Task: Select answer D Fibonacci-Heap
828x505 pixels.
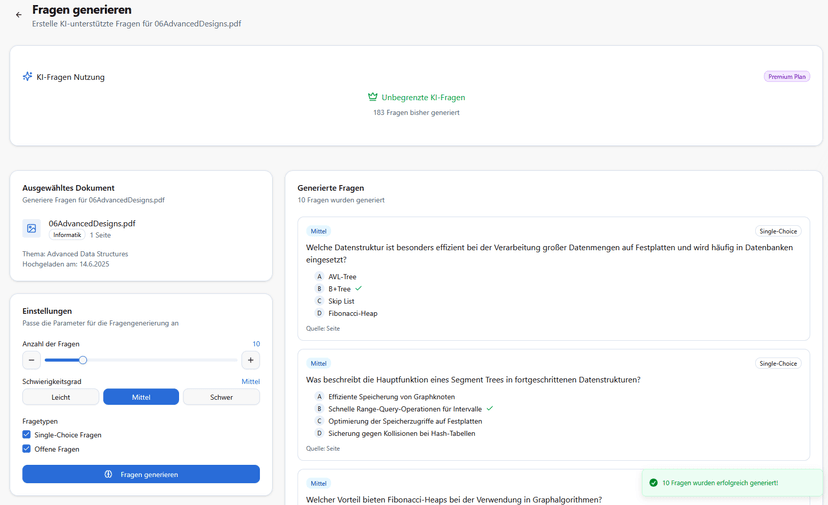Action: click(352, 313)
